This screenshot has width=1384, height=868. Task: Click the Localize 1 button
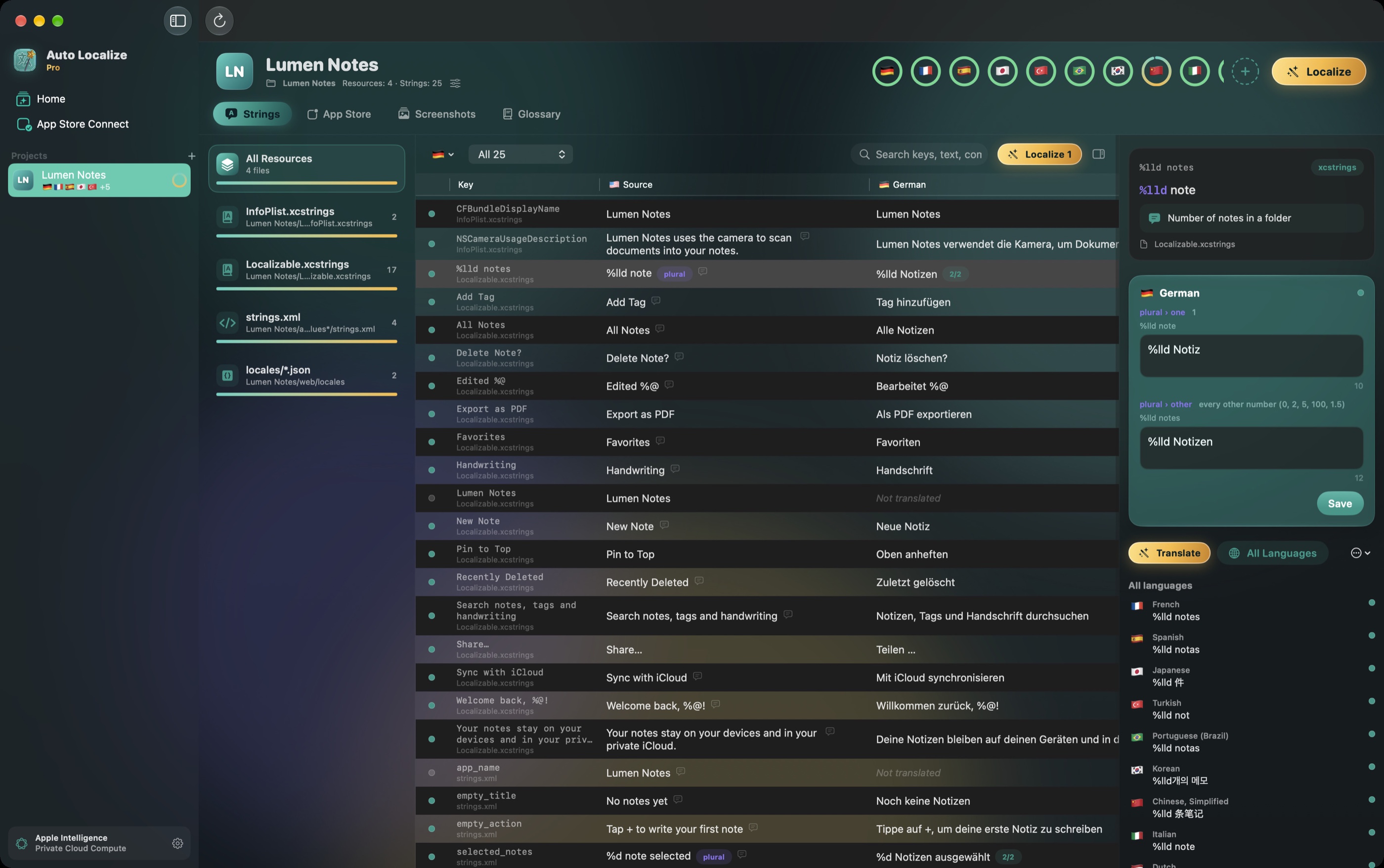[1039, 154]
